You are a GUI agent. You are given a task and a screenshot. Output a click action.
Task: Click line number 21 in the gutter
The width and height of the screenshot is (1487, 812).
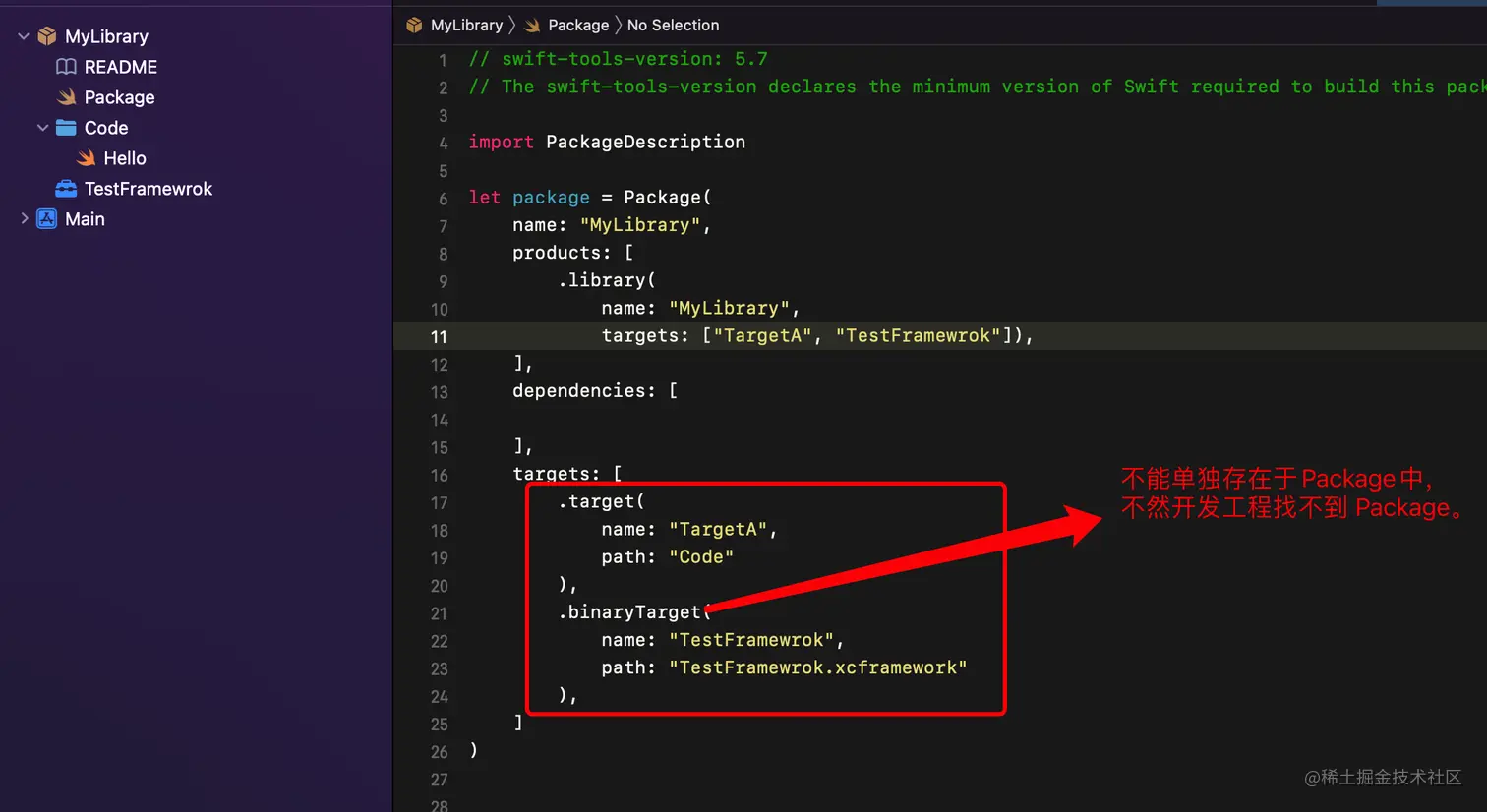439,613
